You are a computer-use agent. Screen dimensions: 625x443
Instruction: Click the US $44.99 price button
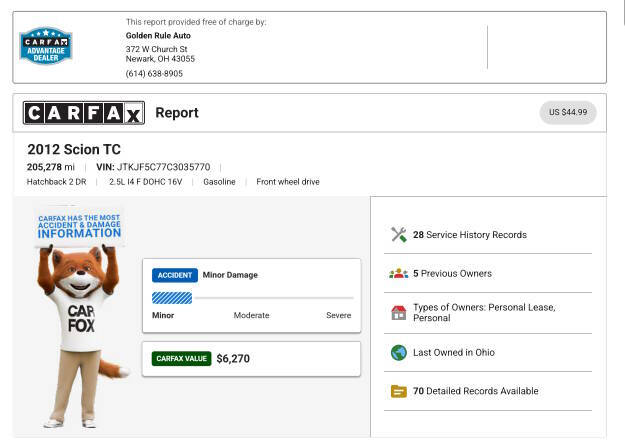click(568, 112)
